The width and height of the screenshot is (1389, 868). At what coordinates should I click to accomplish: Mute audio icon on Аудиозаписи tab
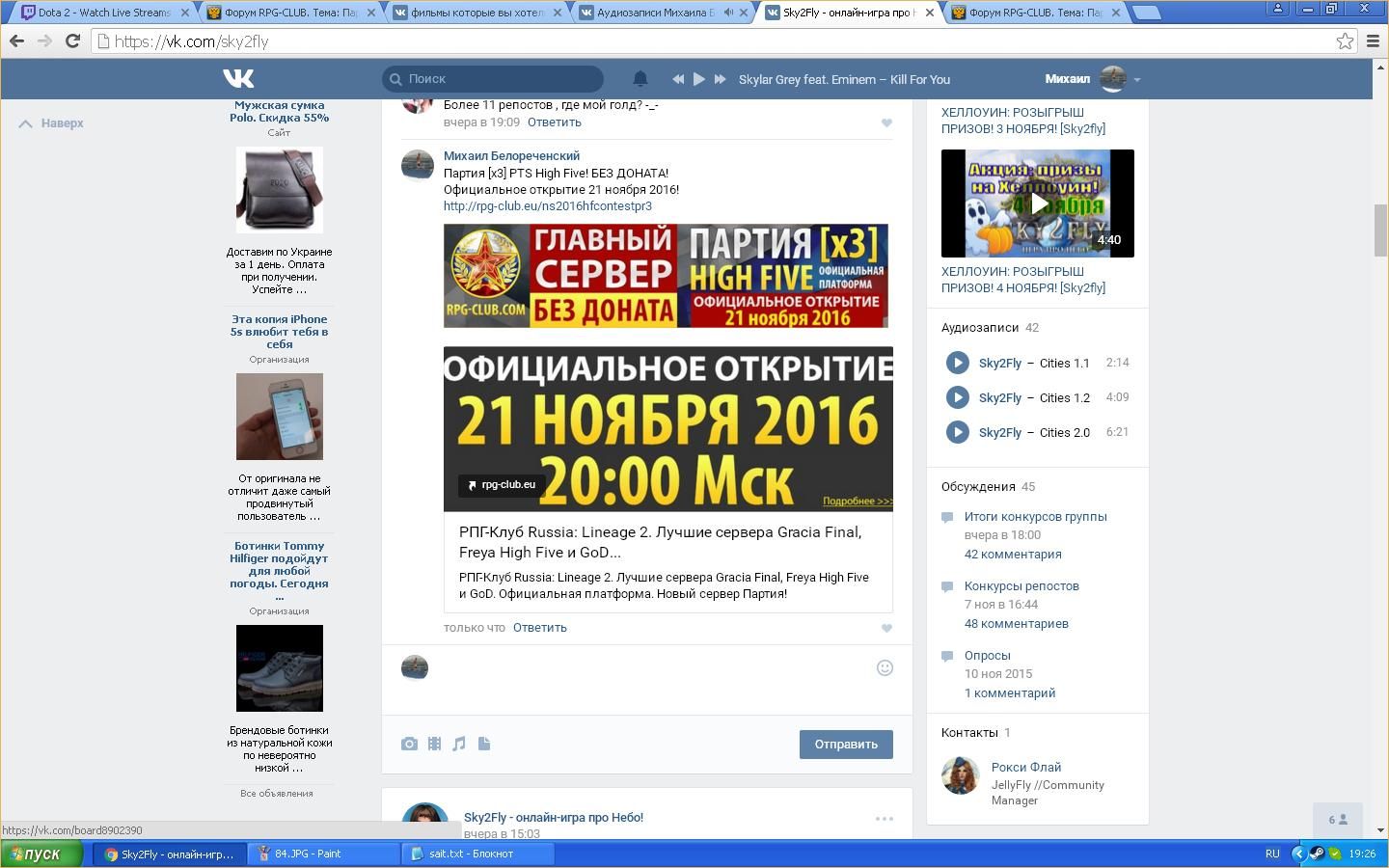[728, 13]
